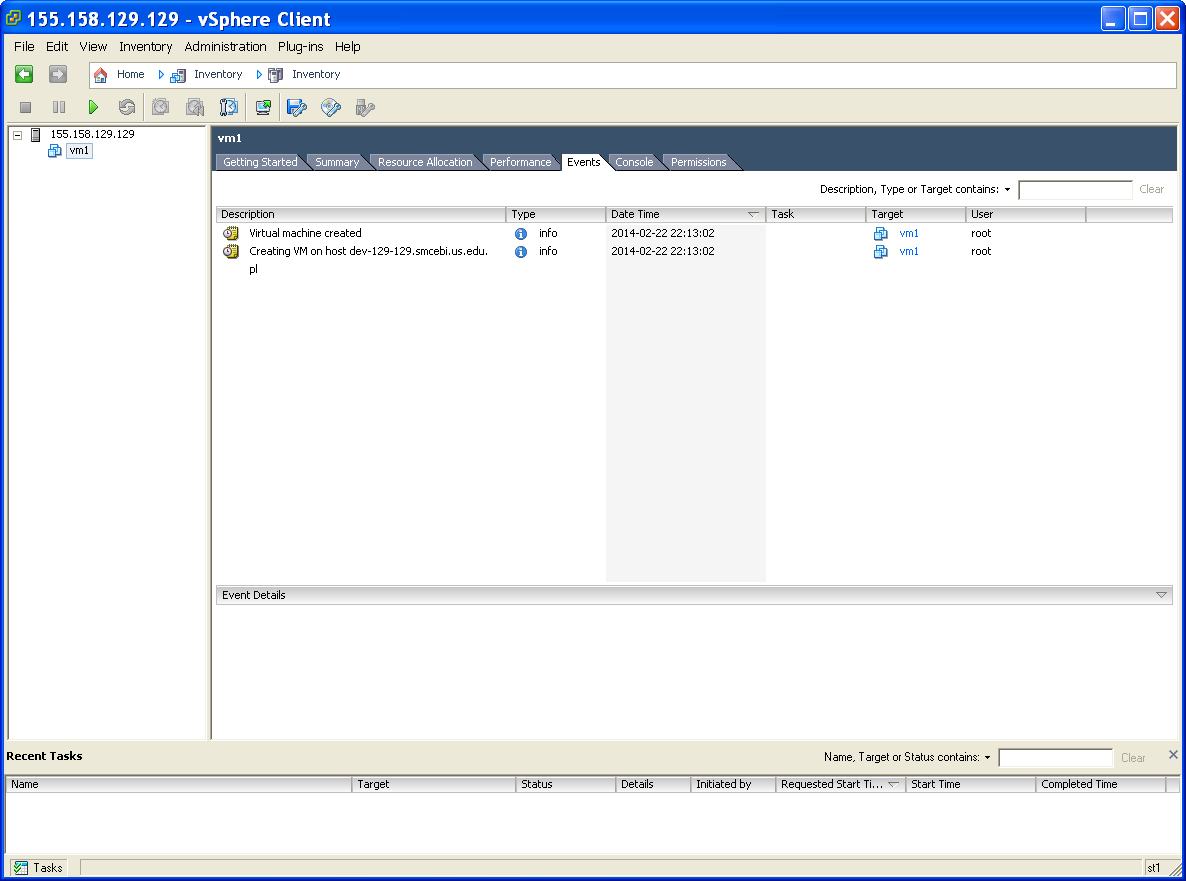The height and width of the screenshot is (881, 1186).
Task: Click the CD/DVD drive connect icon
Action: (331, 107)
